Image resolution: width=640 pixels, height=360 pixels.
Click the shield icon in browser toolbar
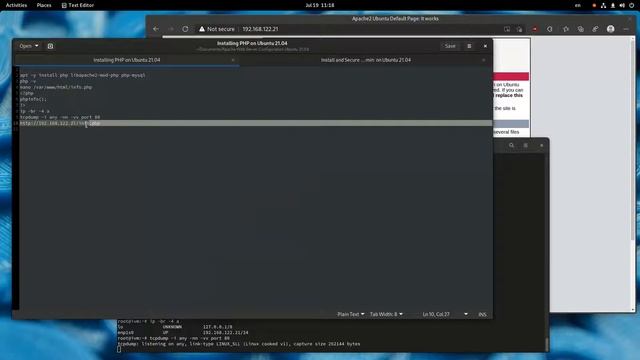tap(550, 29)
